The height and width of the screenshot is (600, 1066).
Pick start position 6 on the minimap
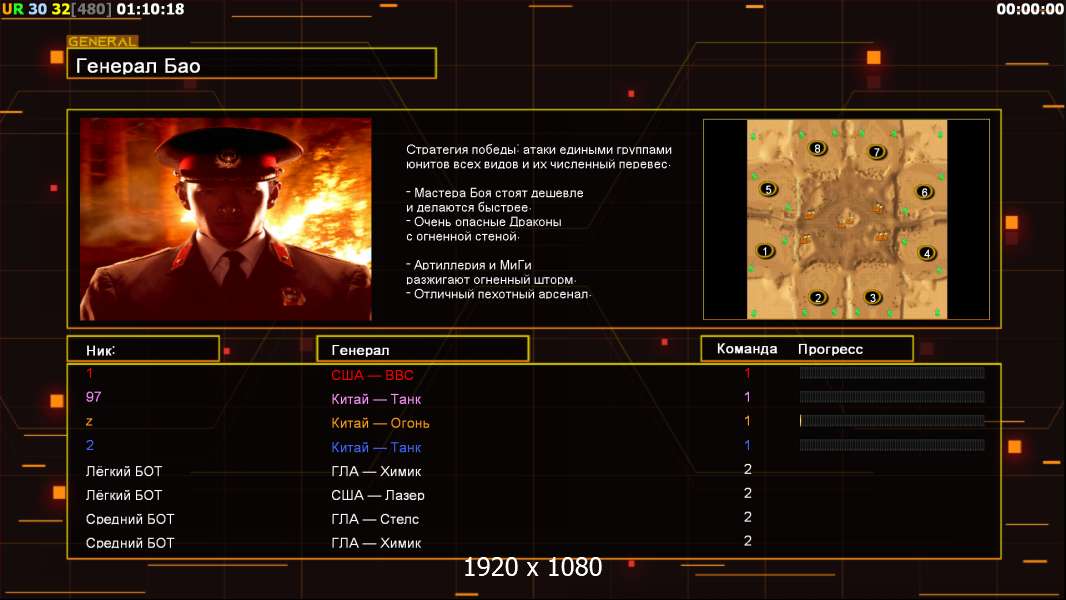point(924,192)
